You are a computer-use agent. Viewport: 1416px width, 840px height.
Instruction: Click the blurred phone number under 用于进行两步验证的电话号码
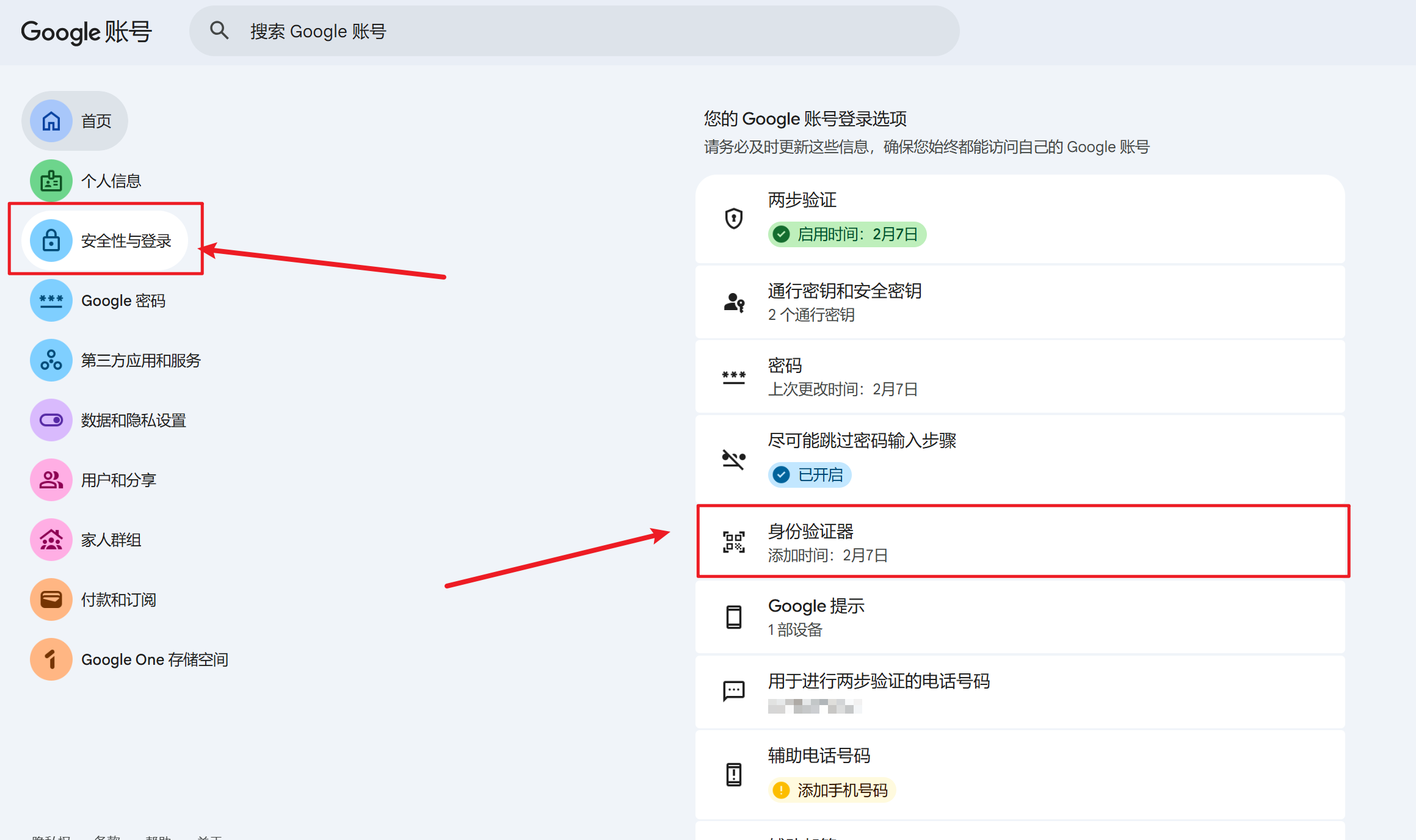pyautogui.click(x=815, y=706)
